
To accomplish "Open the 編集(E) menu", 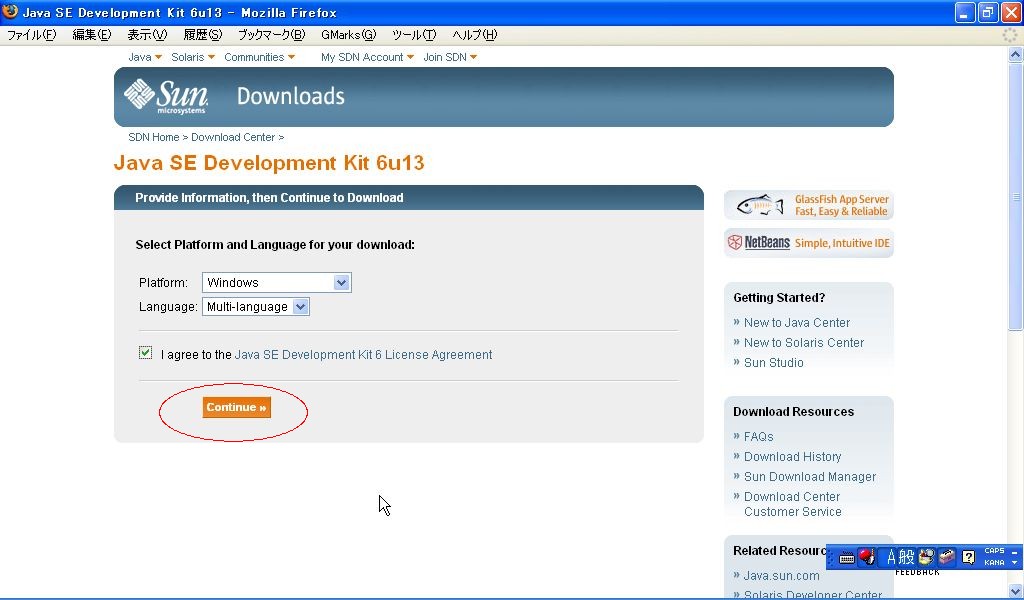I will click(91, 35).
